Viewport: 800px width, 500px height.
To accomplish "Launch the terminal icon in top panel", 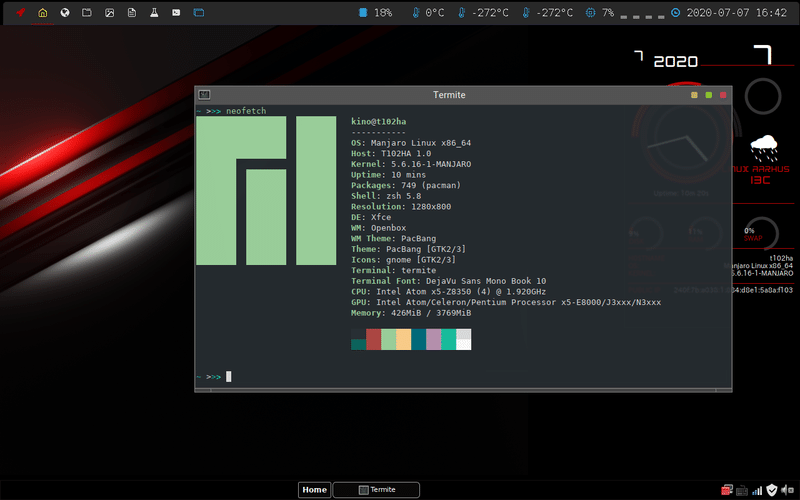I will 176,13.
